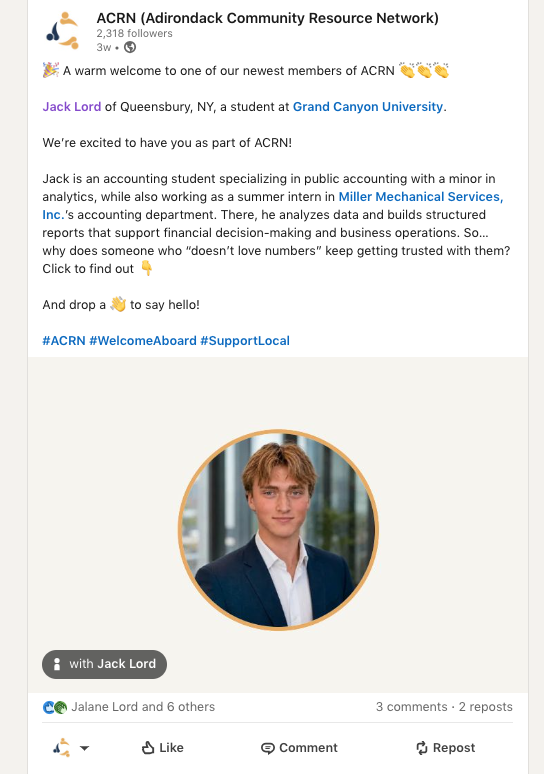Visit the Grand Canyon University link
This screenshot has height=774, width=544.
(x=368, y=107)
